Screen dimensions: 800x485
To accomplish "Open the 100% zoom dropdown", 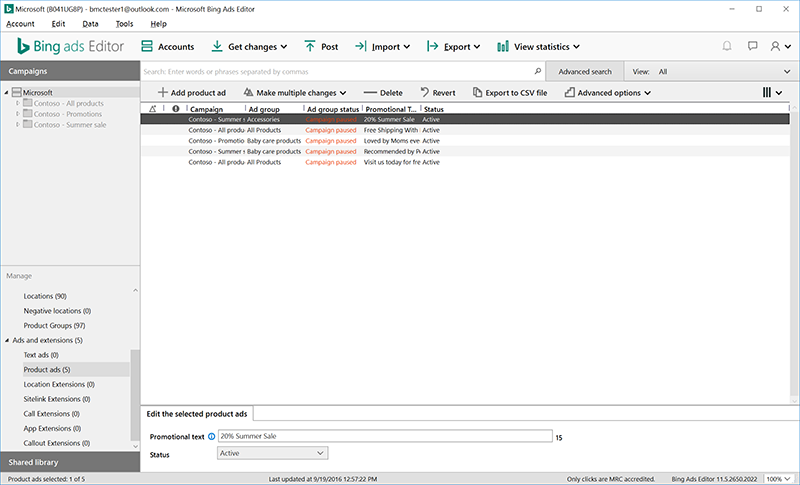I will [779, 479].
